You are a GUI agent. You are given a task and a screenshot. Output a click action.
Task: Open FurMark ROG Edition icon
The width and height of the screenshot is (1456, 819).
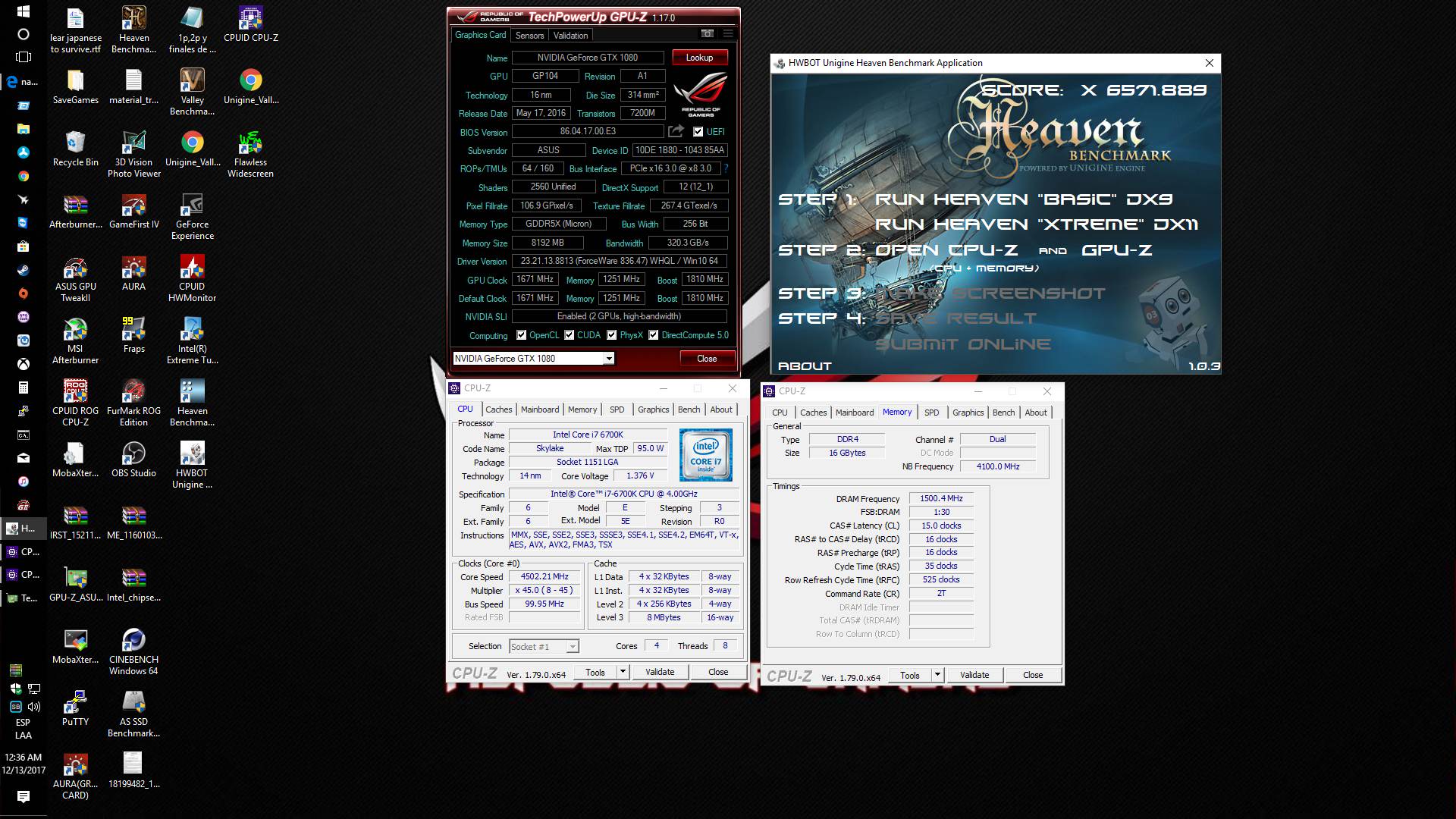pyautogui.click(x=134, y=403)
